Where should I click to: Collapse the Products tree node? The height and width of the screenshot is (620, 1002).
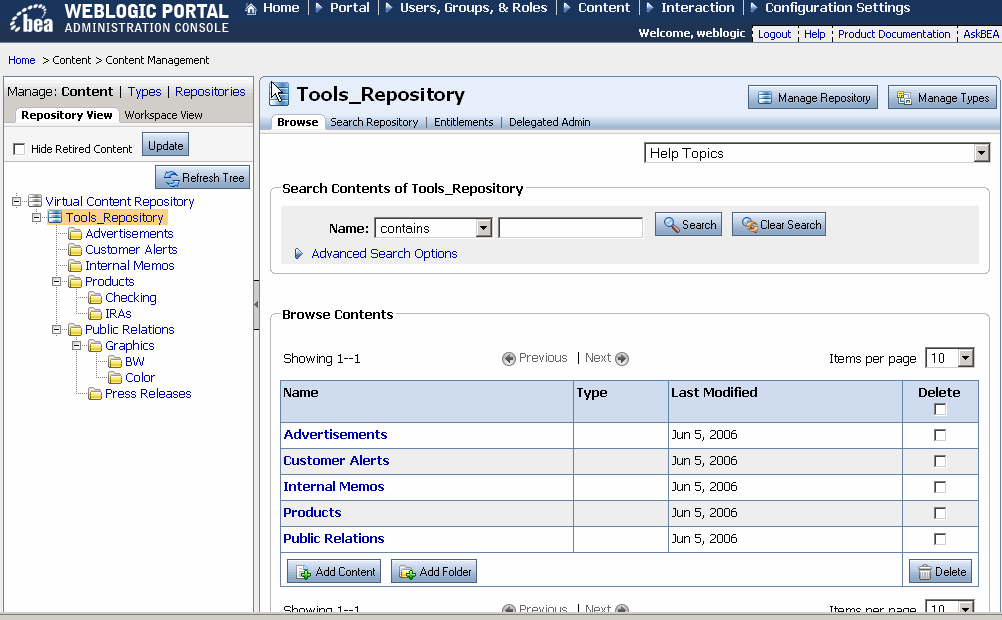coord(56,281)
